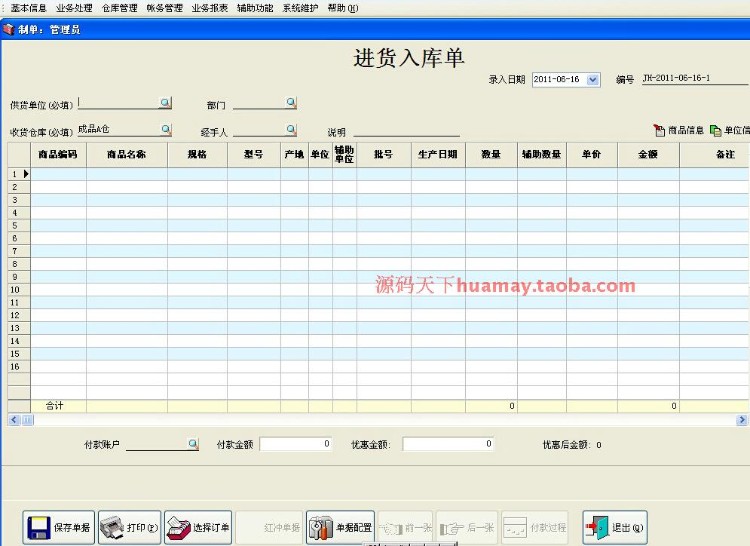
Task: Open supplier lookup magnifier icon
Action: coord(165,102)
